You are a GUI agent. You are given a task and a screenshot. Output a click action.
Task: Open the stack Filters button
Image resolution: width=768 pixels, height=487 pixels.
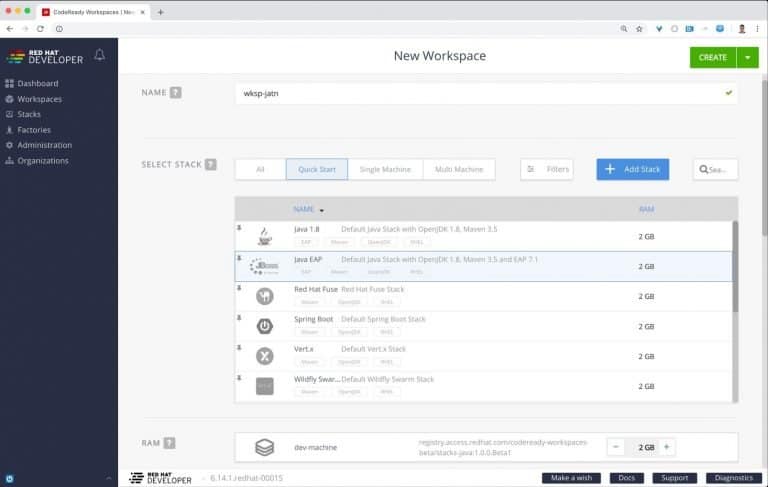[547, 169]
